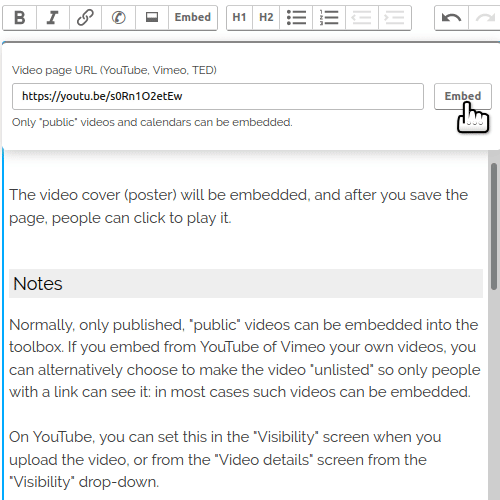The image size is (500, 500).
Task: Apply H2 heading style
Action: [266, 18]
